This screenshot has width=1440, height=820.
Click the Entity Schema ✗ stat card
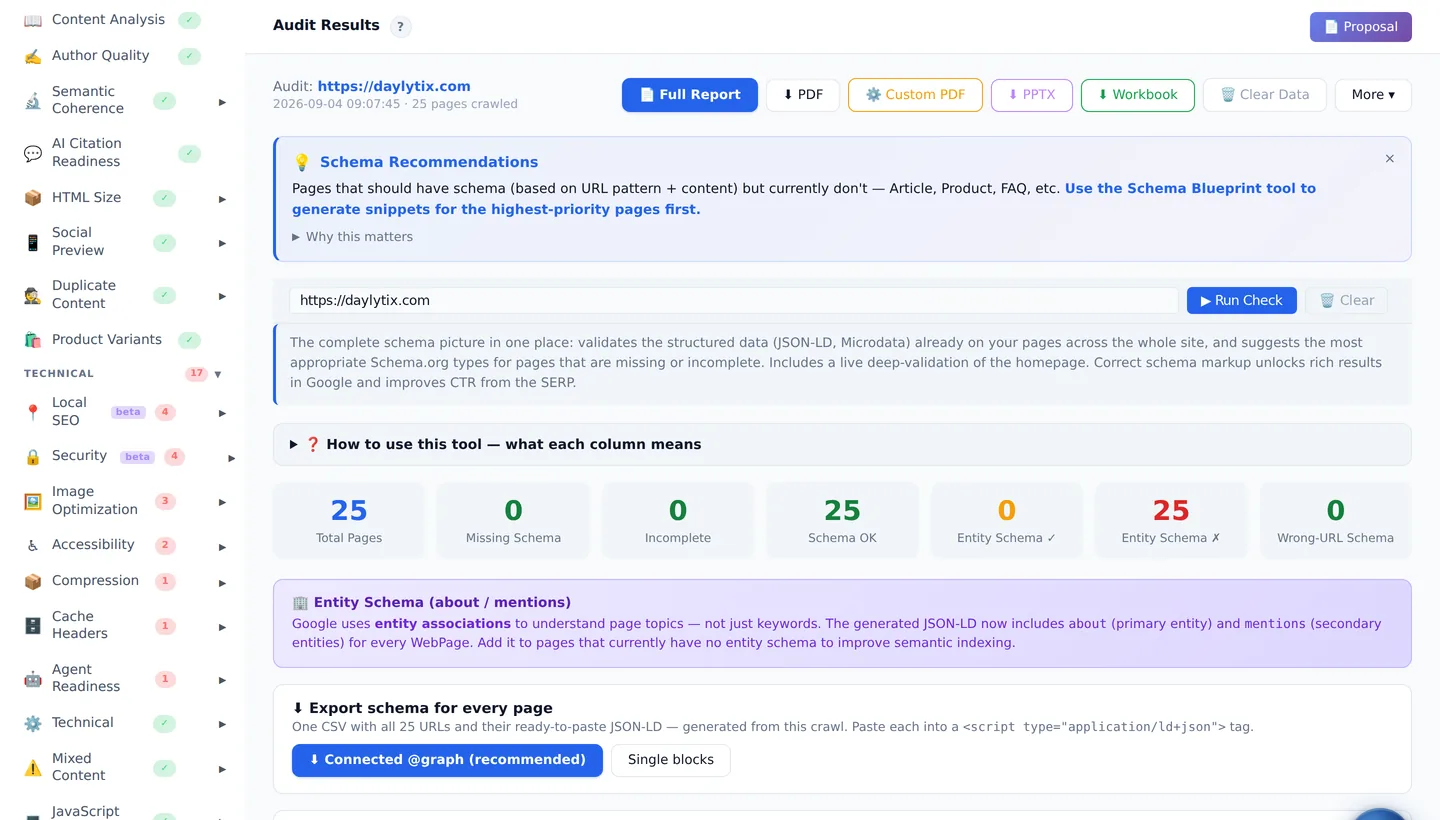coord(1171,520)
